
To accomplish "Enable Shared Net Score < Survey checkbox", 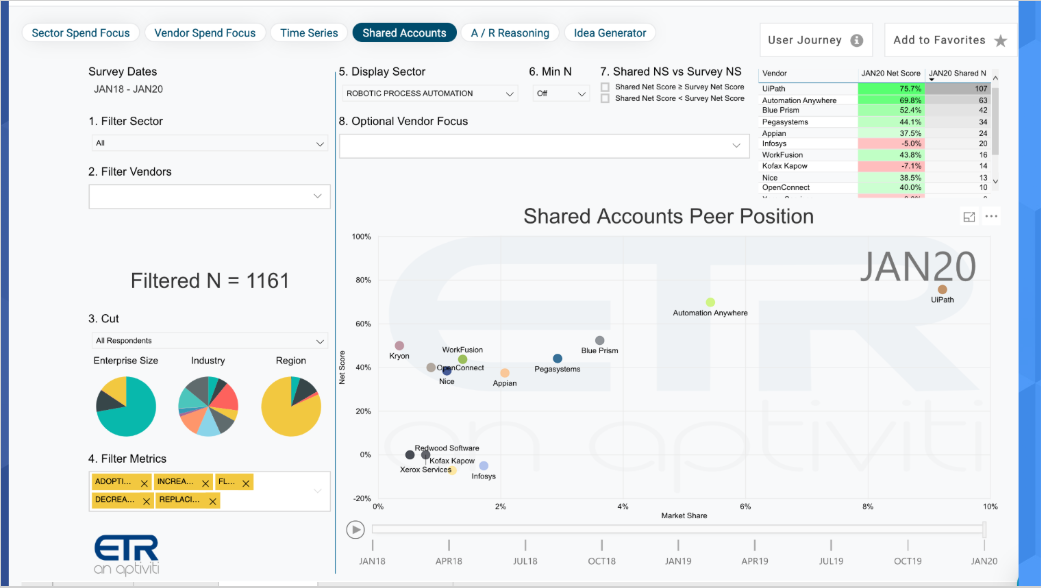I will pos(605,98).
